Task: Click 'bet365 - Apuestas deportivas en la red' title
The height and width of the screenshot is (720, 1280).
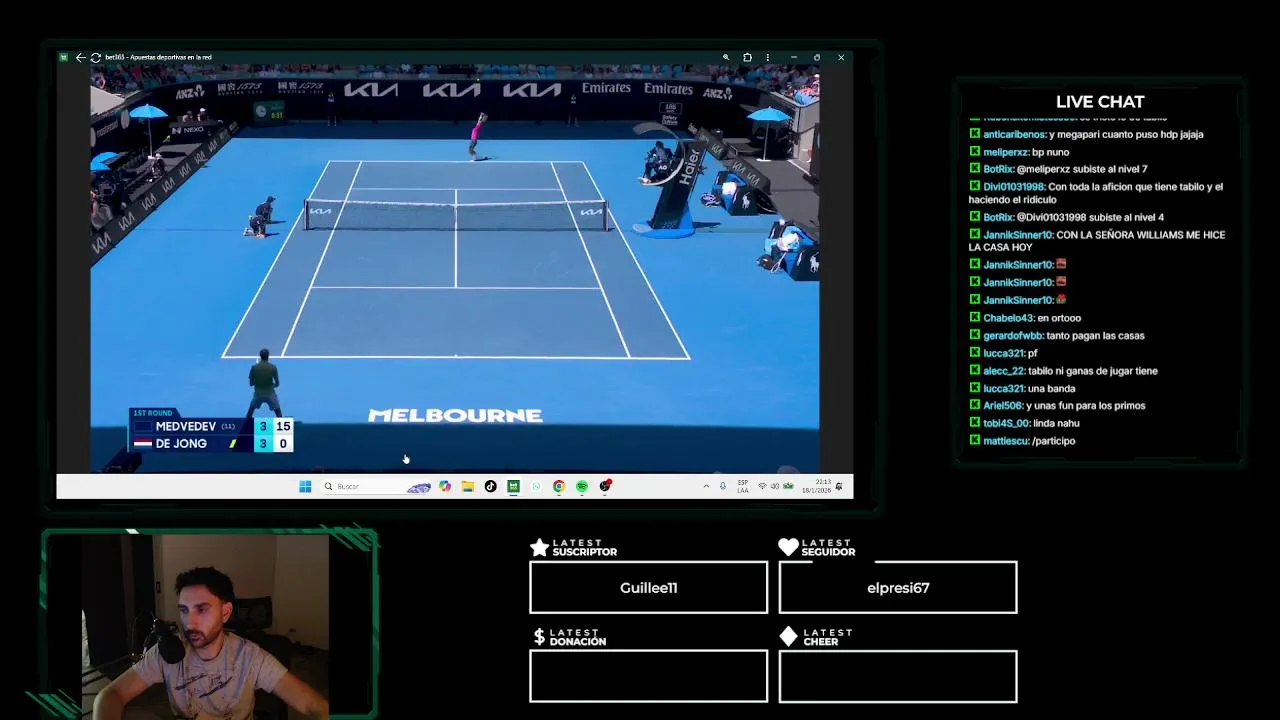Action: coord(158,58)
